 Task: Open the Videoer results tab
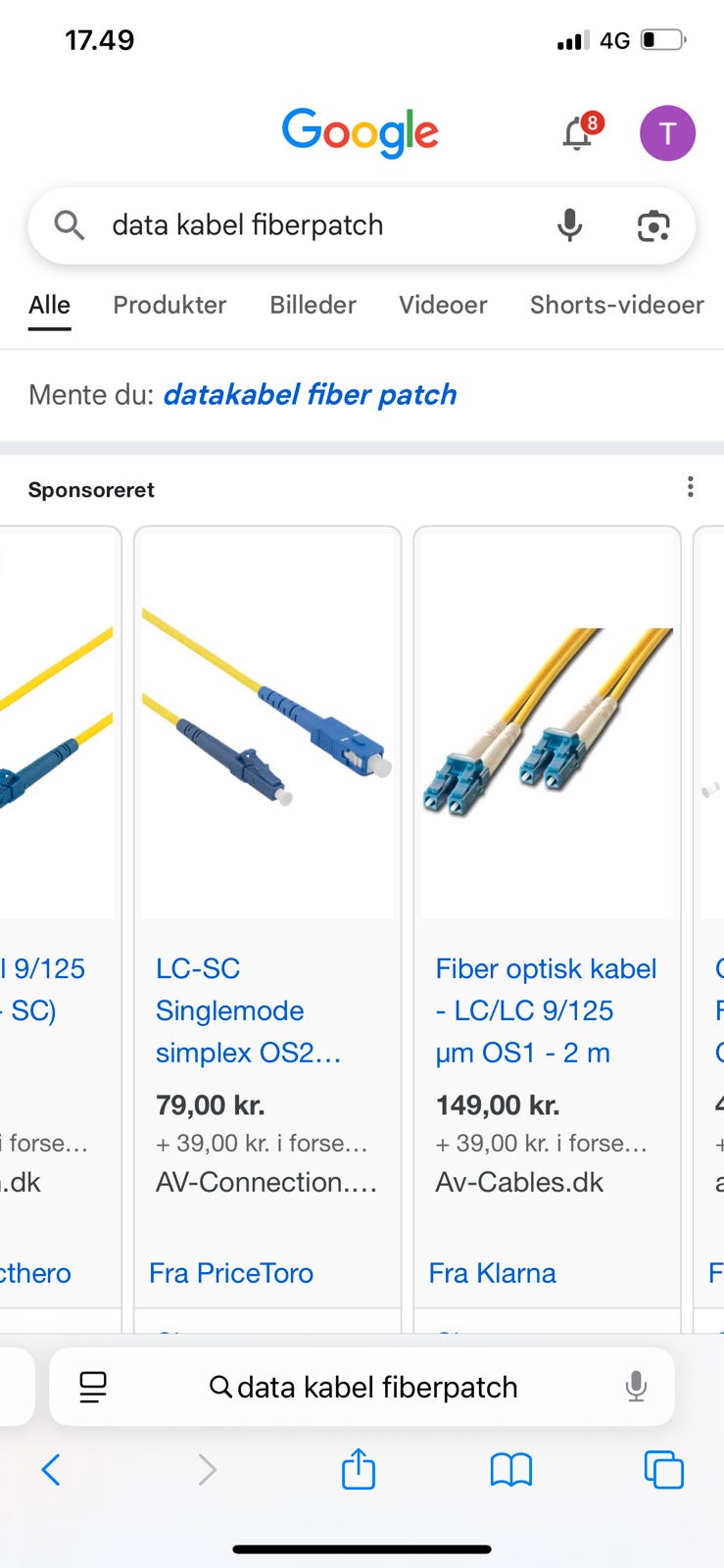(443, 305)
